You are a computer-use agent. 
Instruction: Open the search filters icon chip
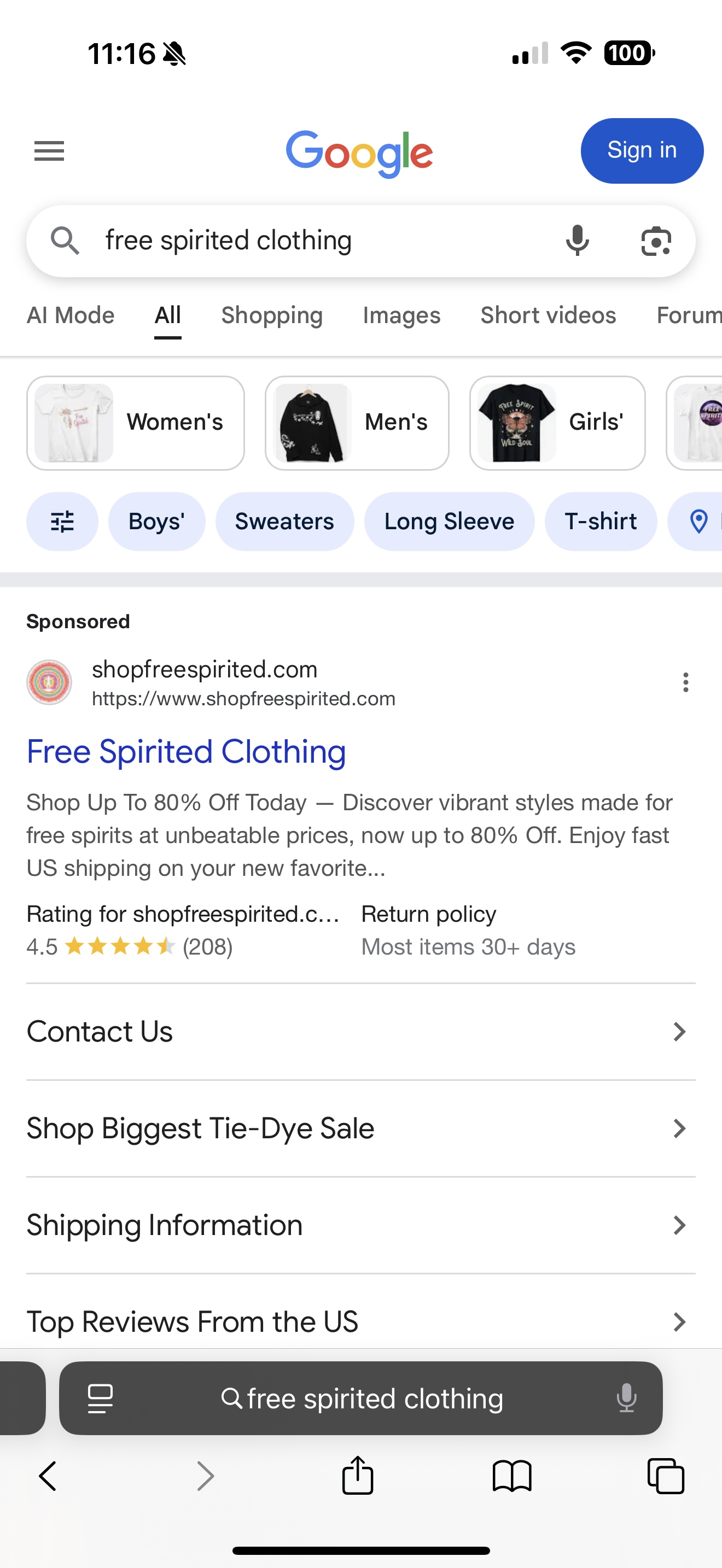[x=62, y=522]
